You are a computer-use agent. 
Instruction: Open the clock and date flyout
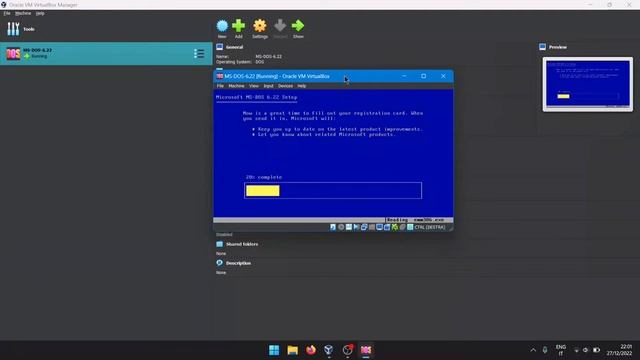pos(620,350)
